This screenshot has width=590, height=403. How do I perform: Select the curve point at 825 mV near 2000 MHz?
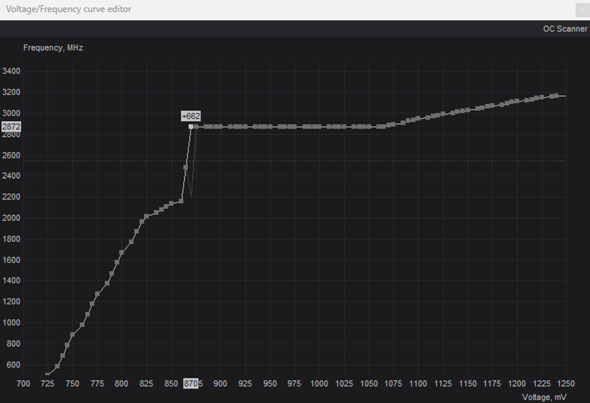coord(146,216)
